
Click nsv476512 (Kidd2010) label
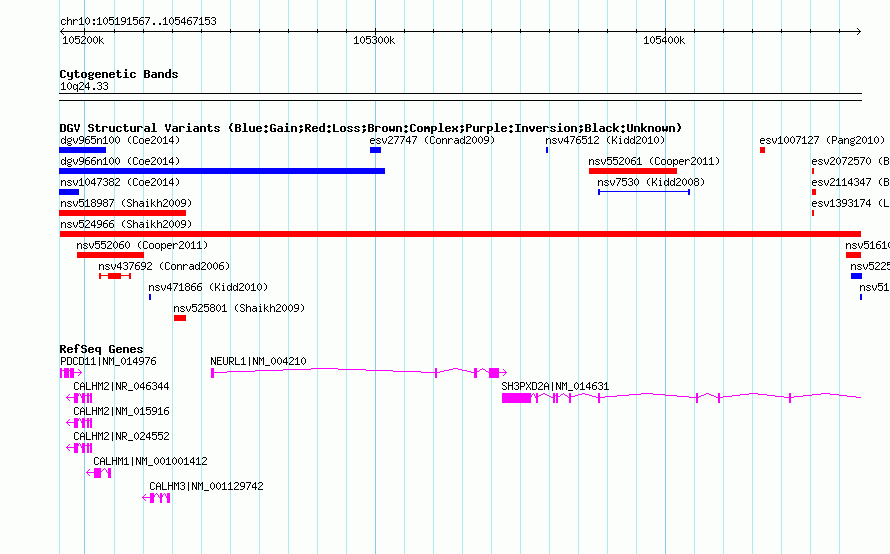coord(605,140)
